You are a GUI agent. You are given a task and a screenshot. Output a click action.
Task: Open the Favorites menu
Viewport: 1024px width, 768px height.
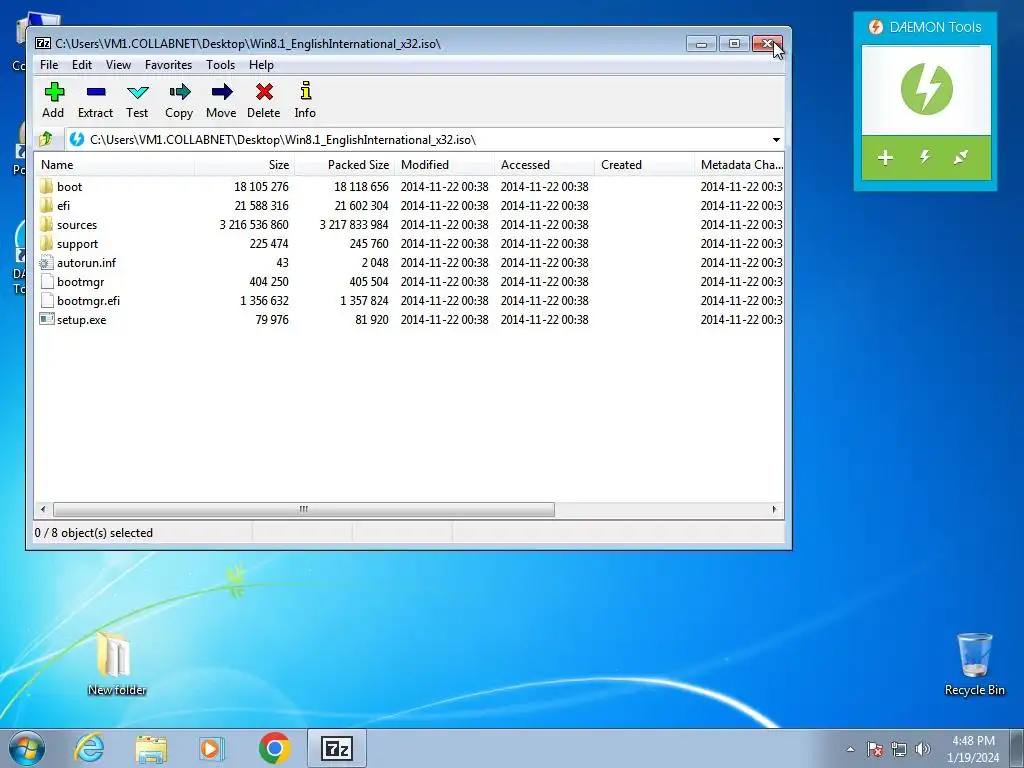(x=168, y=65)
